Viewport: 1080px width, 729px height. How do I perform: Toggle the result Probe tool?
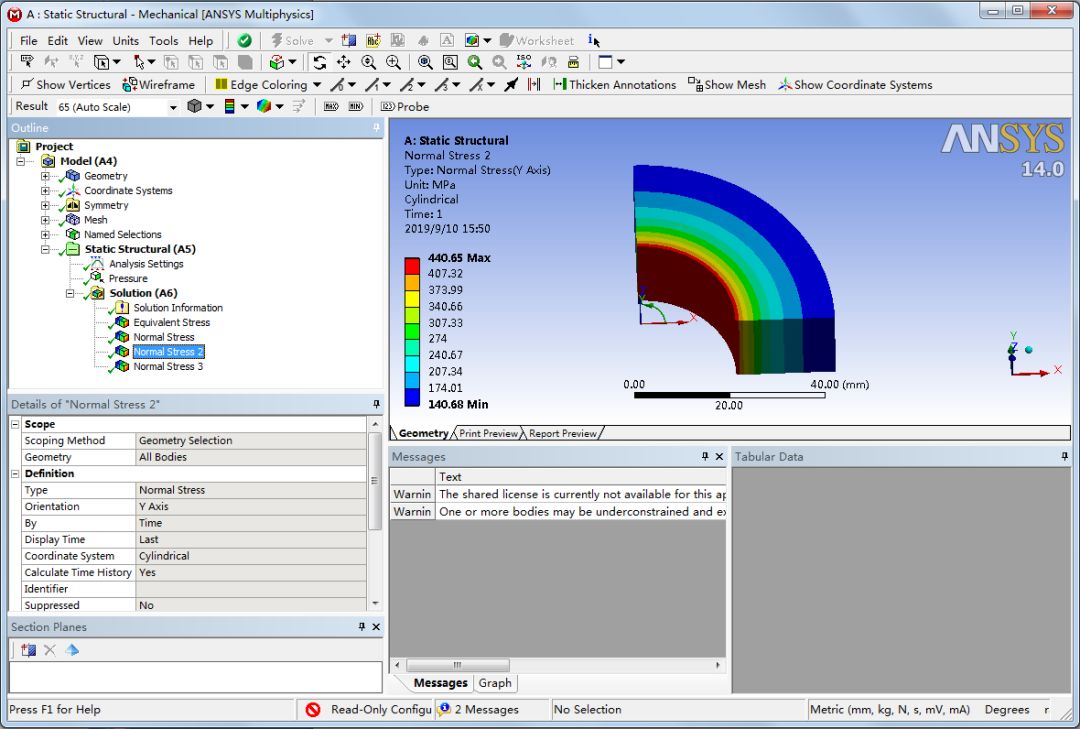click(405, 107)
